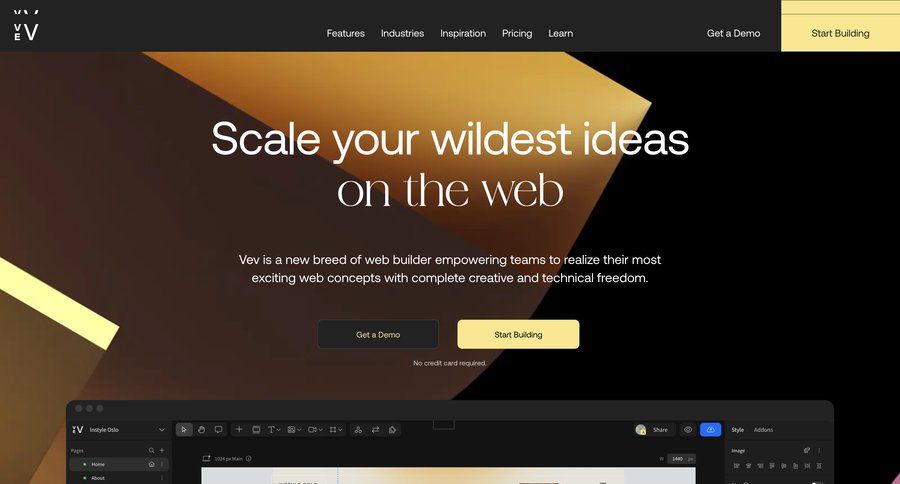The height and width of the screenshot is (484, 900).
Task: Click the width 1440 input field
Action: pos(681,459)
